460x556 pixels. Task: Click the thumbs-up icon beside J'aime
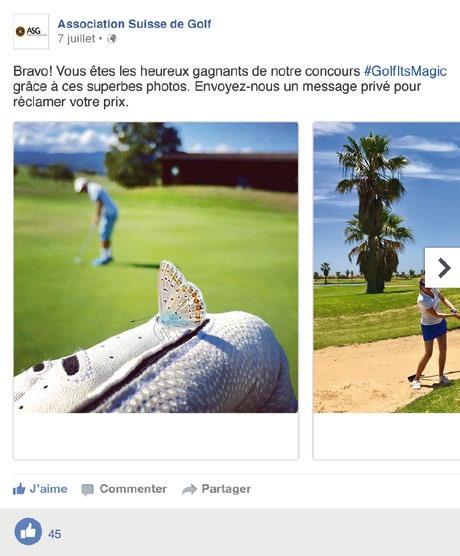tap(19, 489)
